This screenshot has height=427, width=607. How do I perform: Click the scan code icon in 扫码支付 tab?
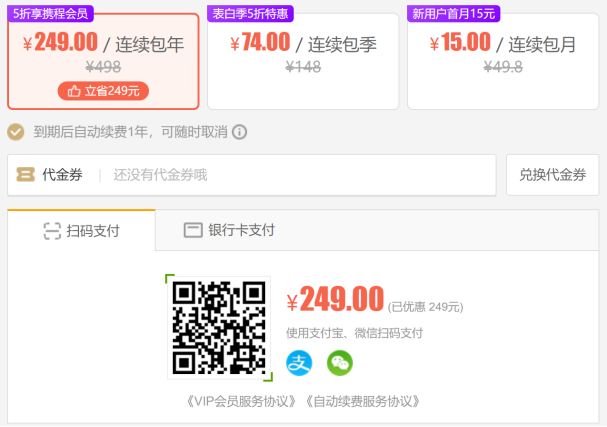[x=52, y=231]
